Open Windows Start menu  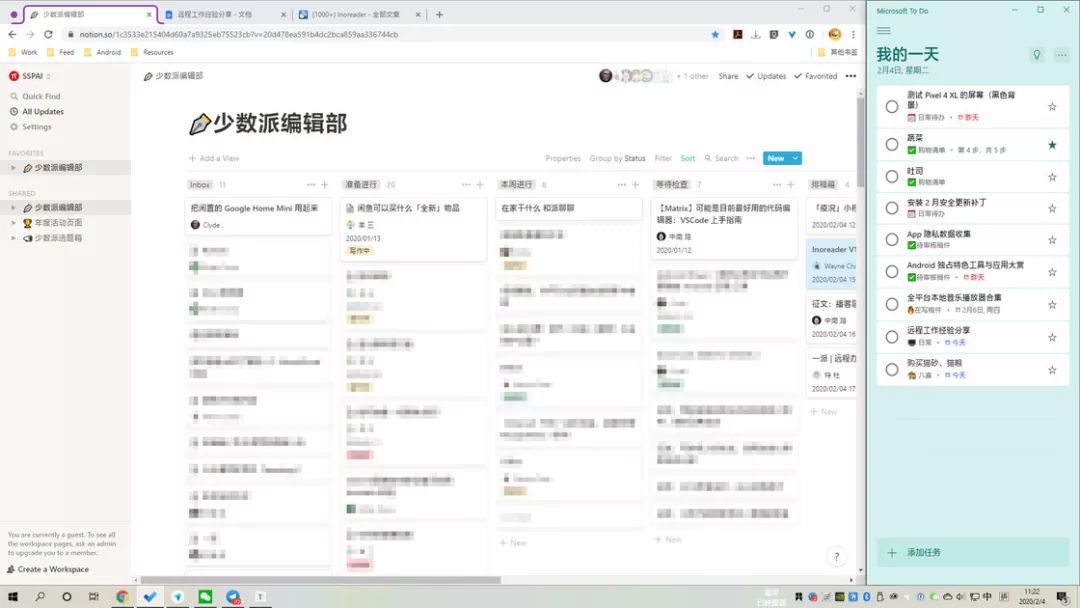click(x=12, y=597)
